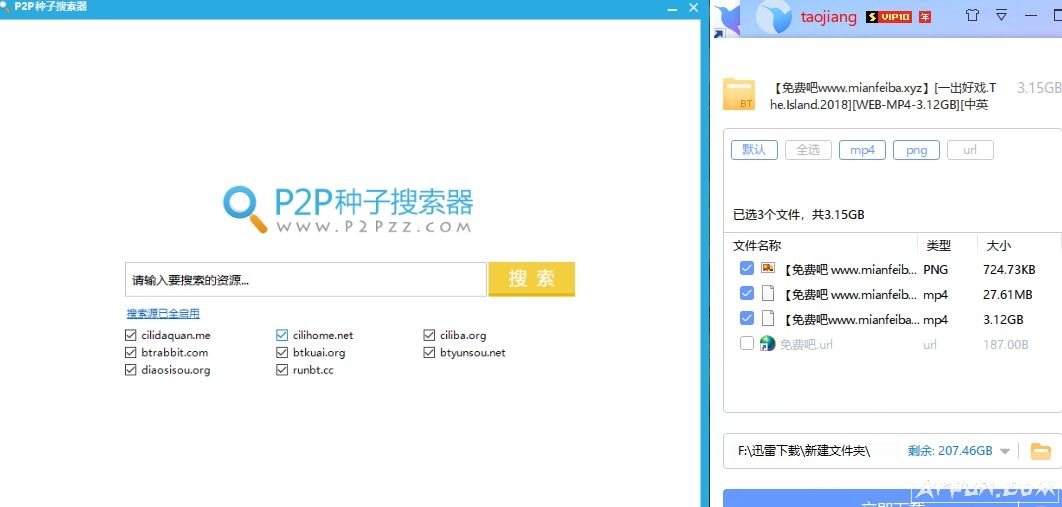Minimize the Xunlei window
The height and width of the screenshot is (507, 1062).
[1031, 16]
